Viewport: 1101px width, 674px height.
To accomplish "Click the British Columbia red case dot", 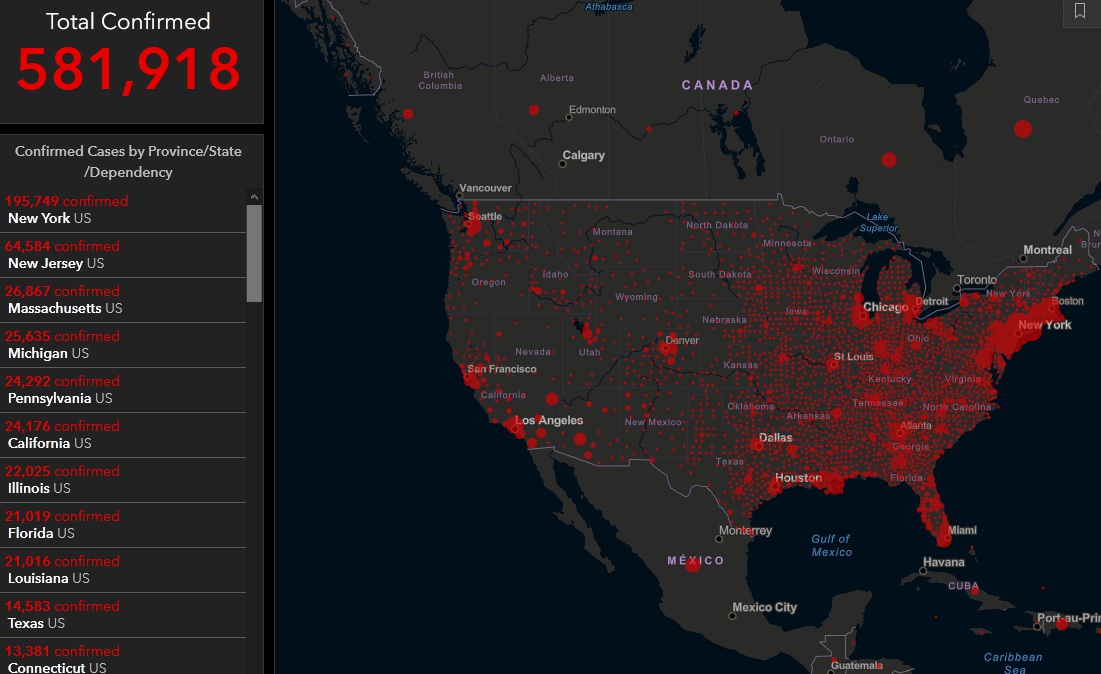I will point(407,114).
